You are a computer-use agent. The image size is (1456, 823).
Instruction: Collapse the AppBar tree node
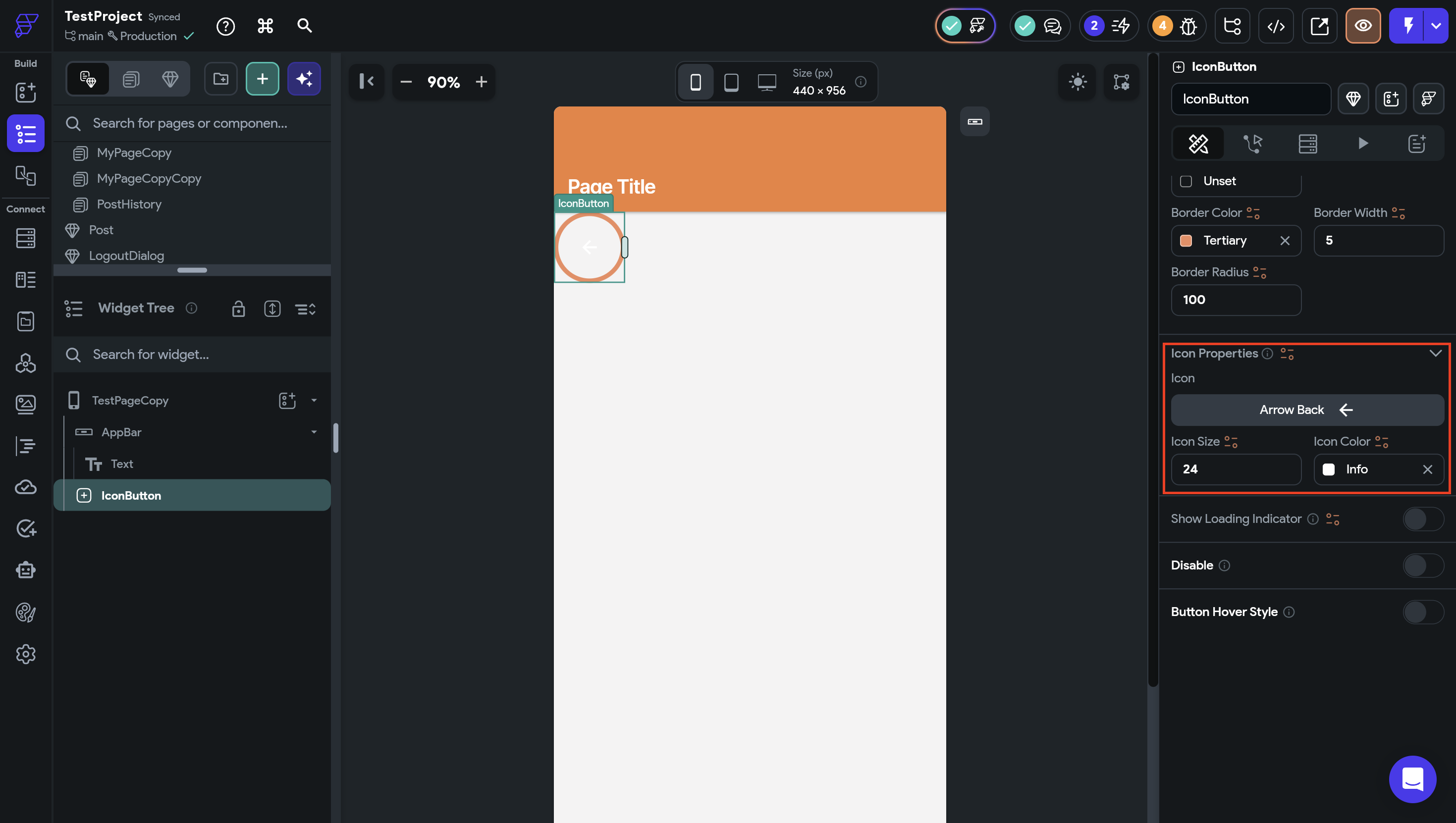click(314, 432)
